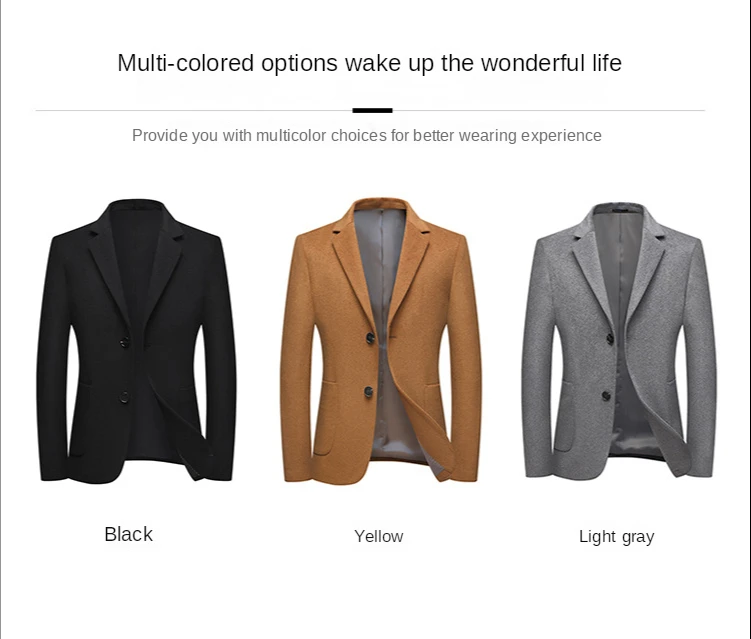Select the Yellow color label
The height and width of the screenshot is (639, 751).
(x=378, y=536)
